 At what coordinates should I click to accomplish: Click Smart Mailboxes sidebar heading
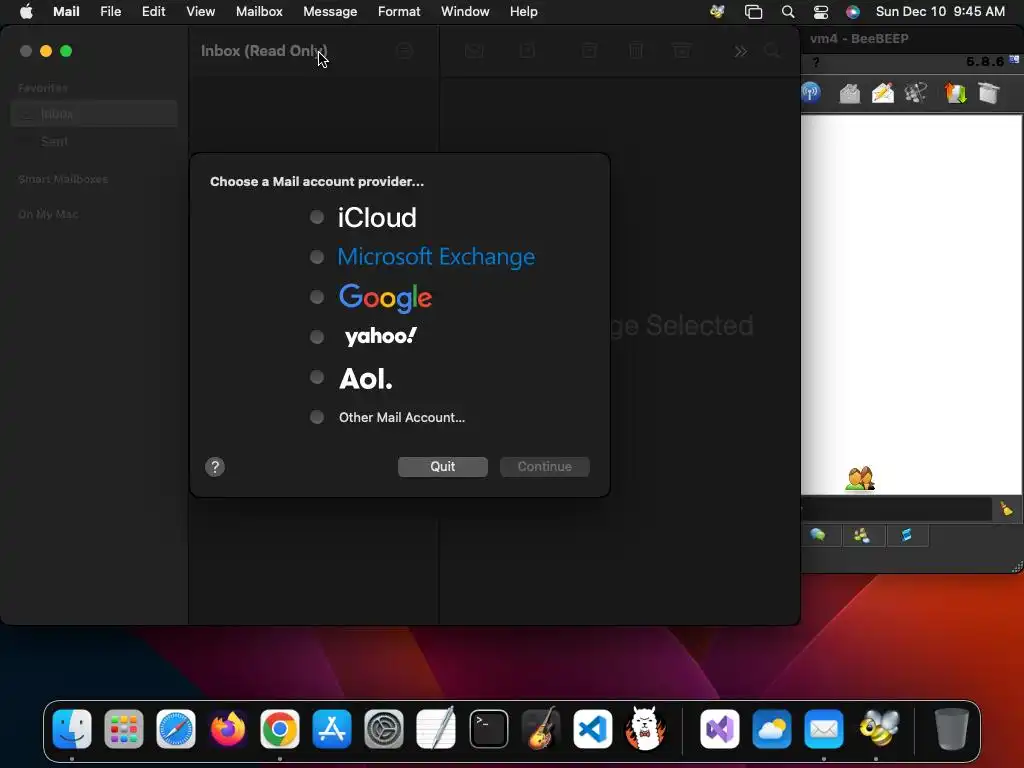click(63, 179)
